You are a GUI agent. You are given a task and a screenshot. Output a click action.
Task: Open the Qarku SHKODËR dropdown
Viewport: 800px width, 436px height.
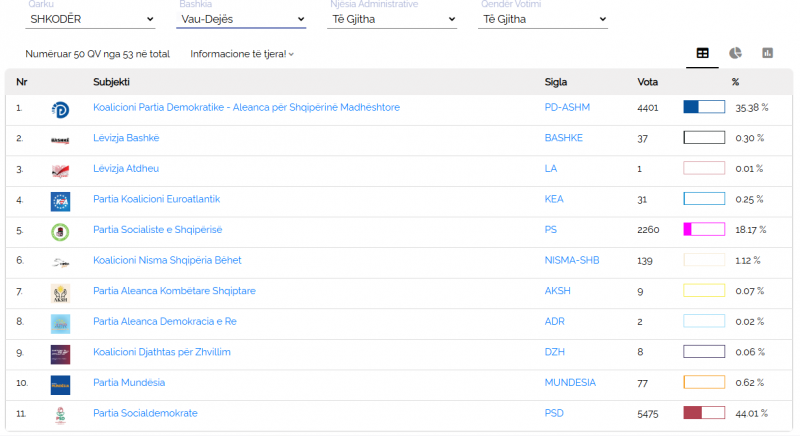click(x=92, y=19)
